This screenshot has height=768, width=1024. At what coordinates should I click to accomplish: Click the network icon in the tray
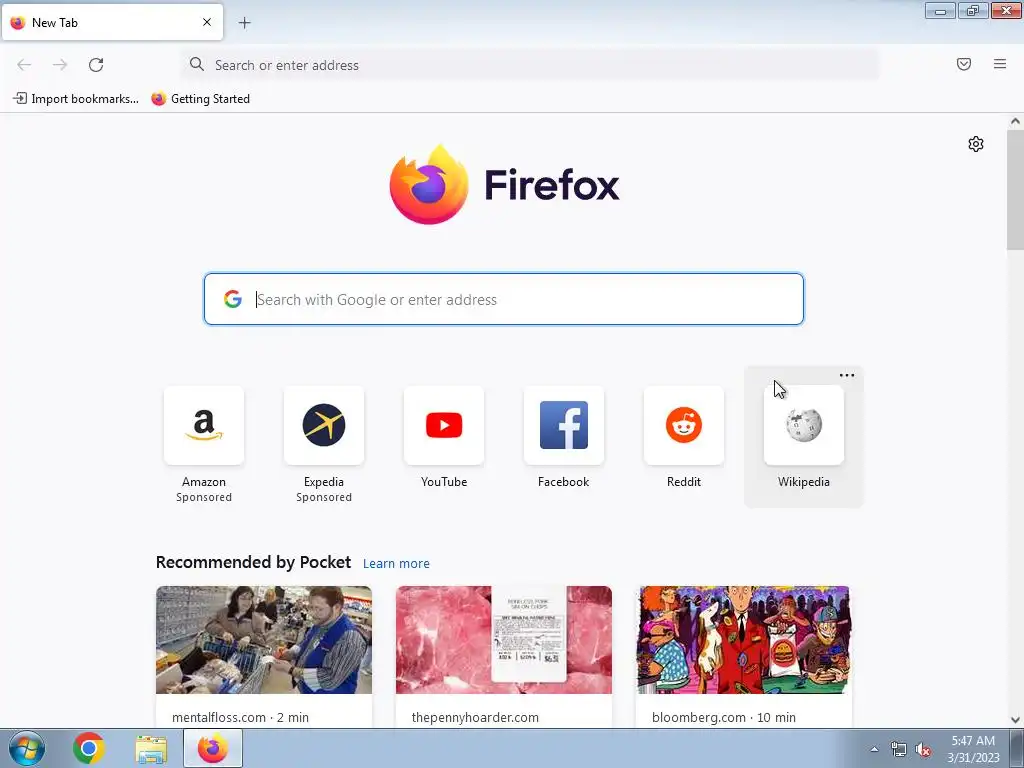click(899, 749)
